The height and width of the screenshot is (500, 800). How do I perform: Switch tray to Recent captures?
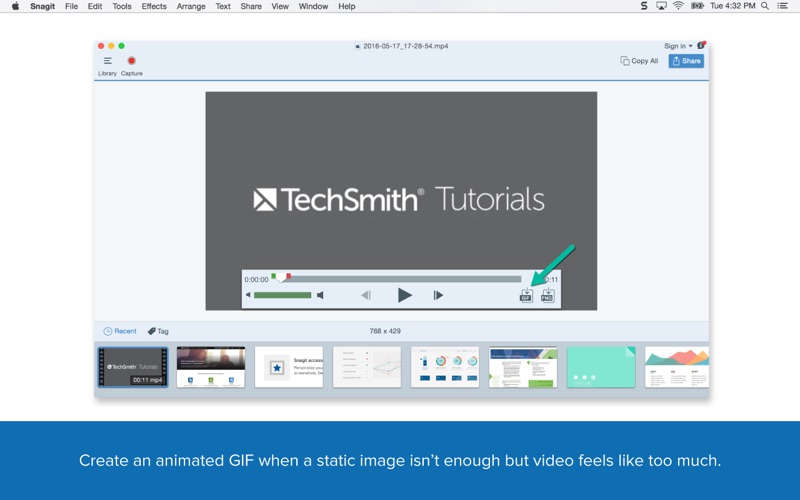click(x=120, y=331)
